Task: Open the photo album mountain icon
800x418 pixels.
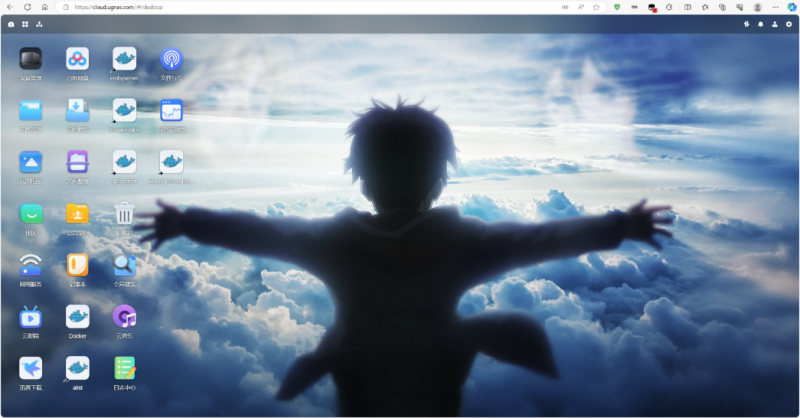Action: pos(31,162)
